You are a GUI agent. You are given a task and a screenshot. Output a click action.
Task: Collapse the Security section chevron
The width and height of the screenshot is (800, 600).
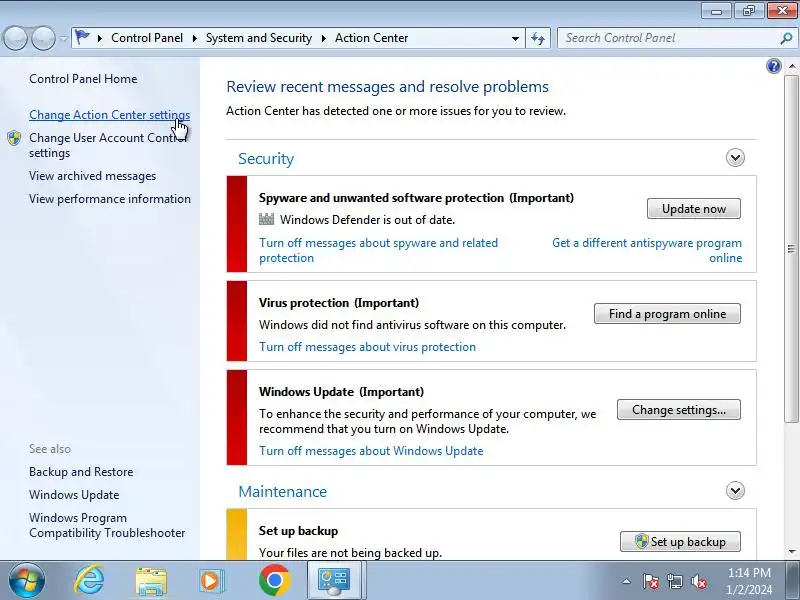pos(735,158)
